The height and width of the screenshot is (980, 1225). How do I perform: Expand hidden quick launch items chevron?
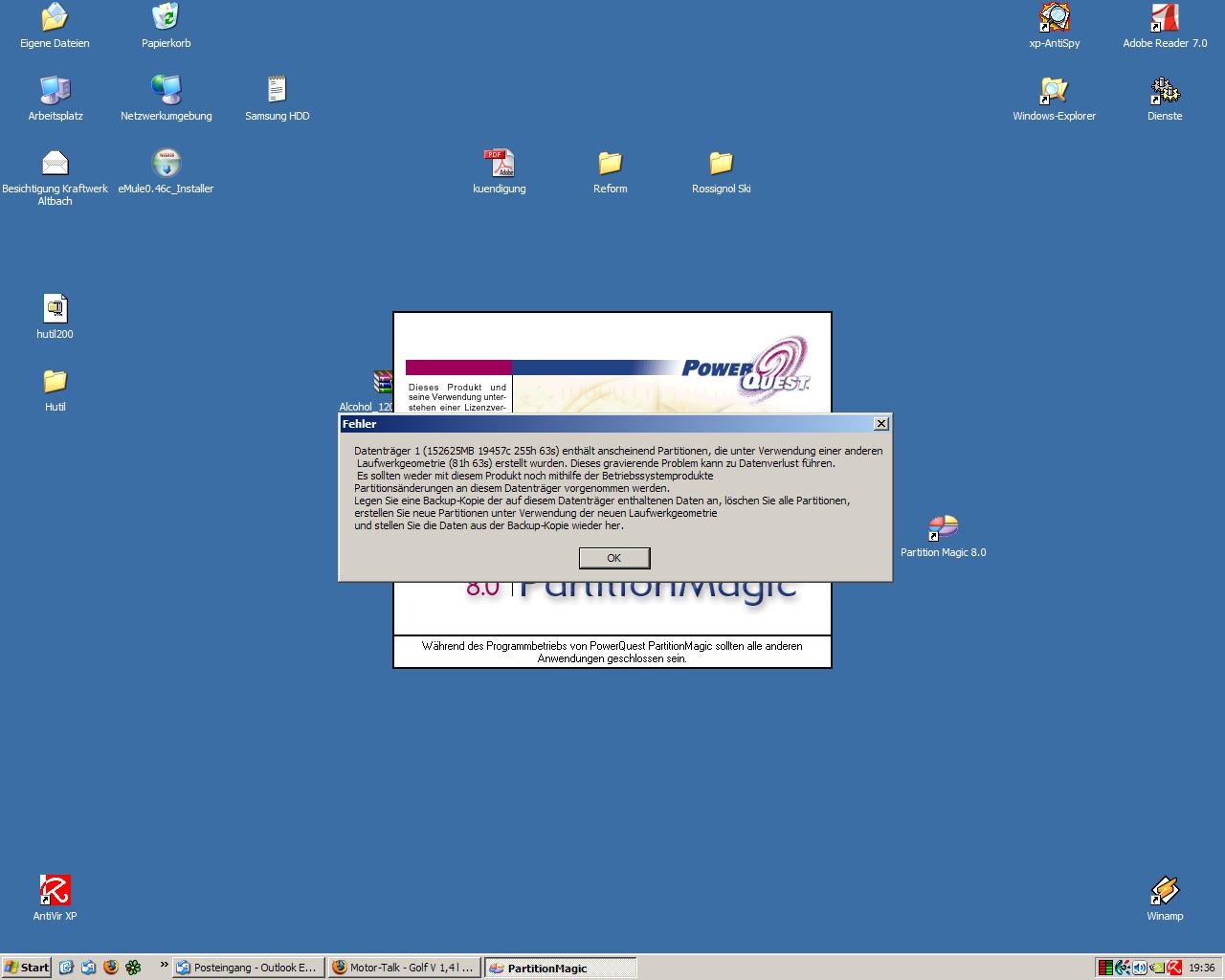tap(164, 965)
